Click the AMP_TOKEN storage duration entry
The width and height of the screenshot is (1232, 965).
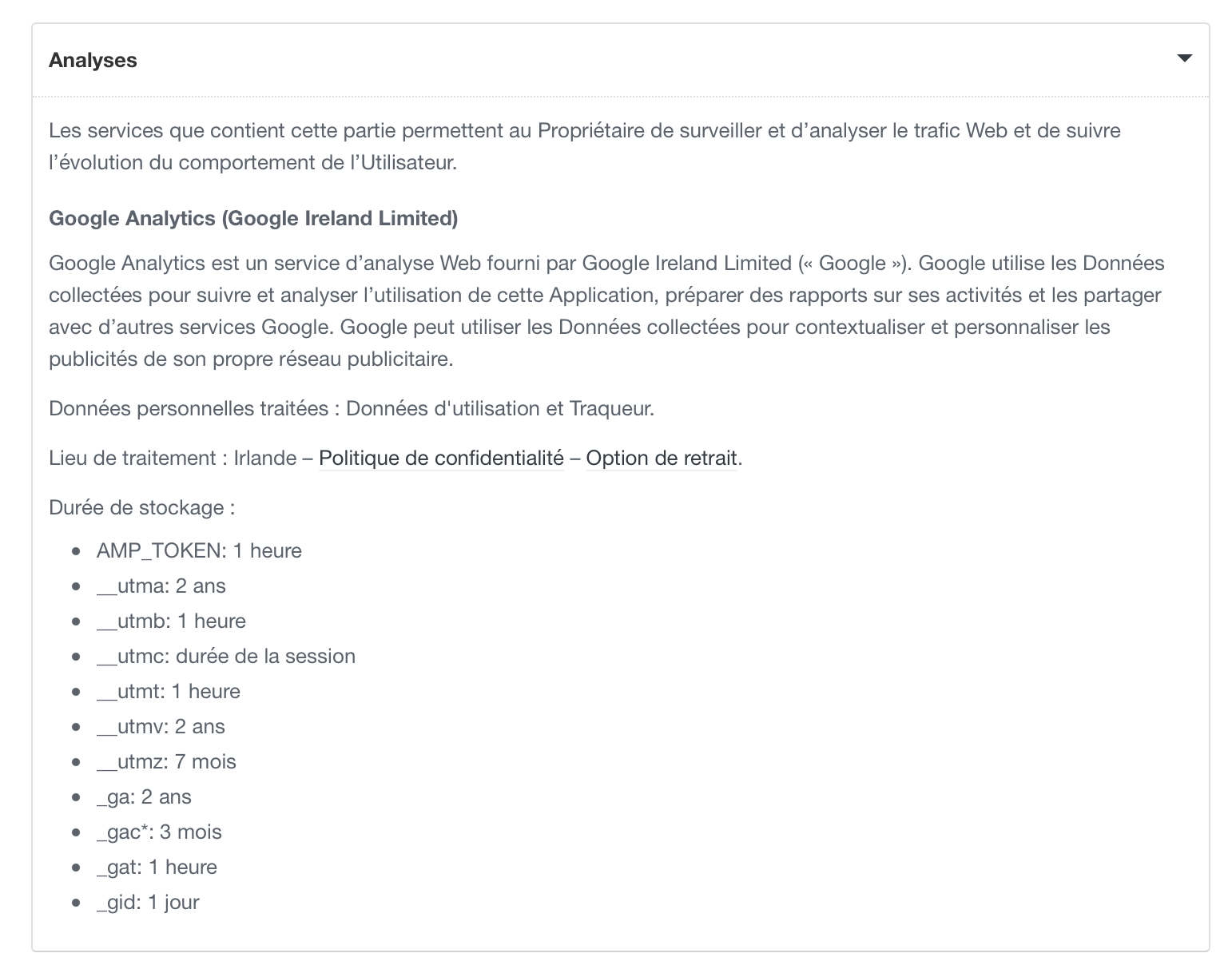(x=199, y=551)
